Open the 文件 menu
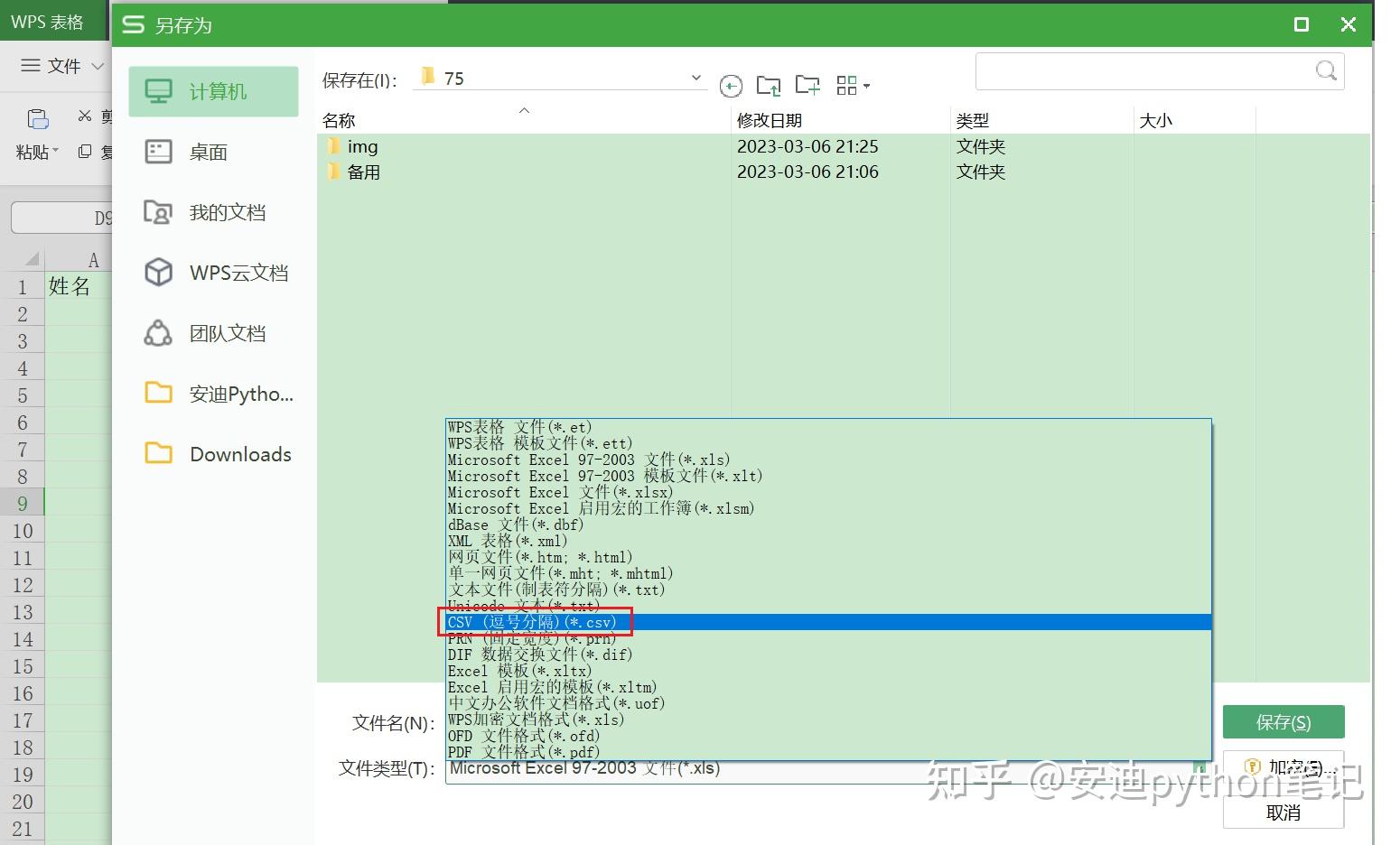Image resolution: width=1400 pixels, height=845 pixels. (x=56, y=65)
